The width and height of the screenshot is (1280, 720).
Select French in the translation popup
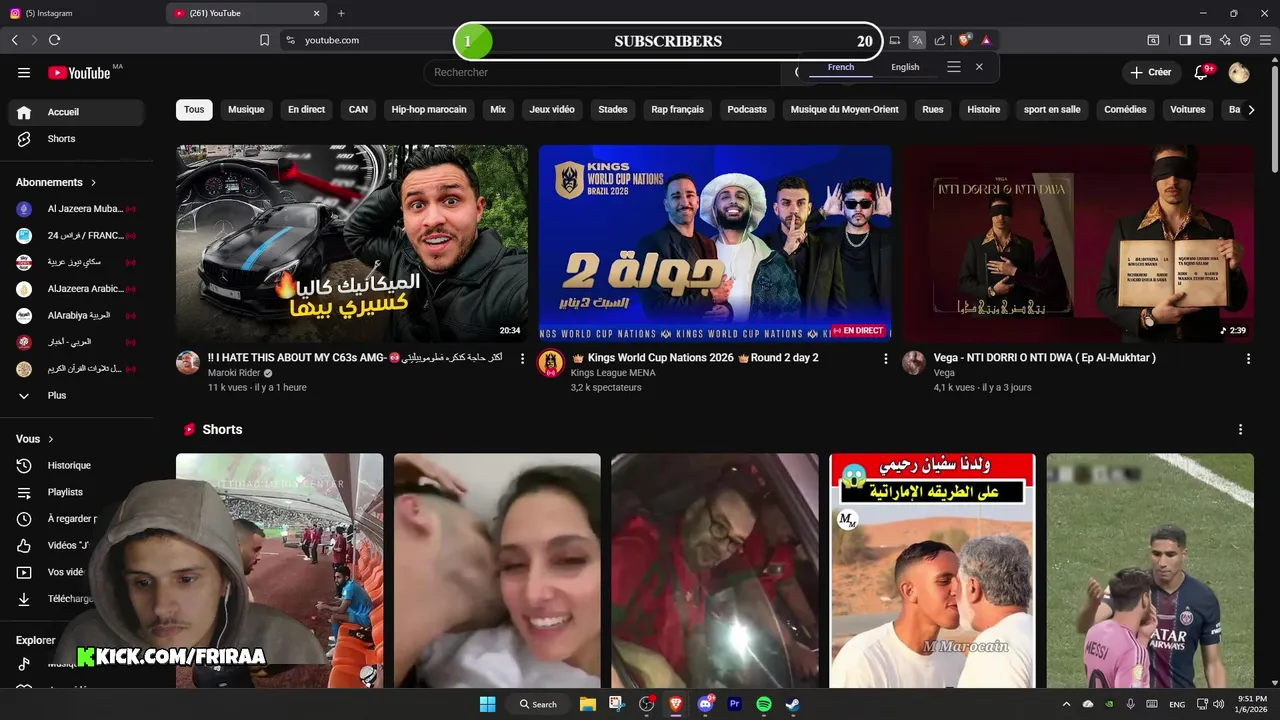pyautogui.click(x=841, y=67)
